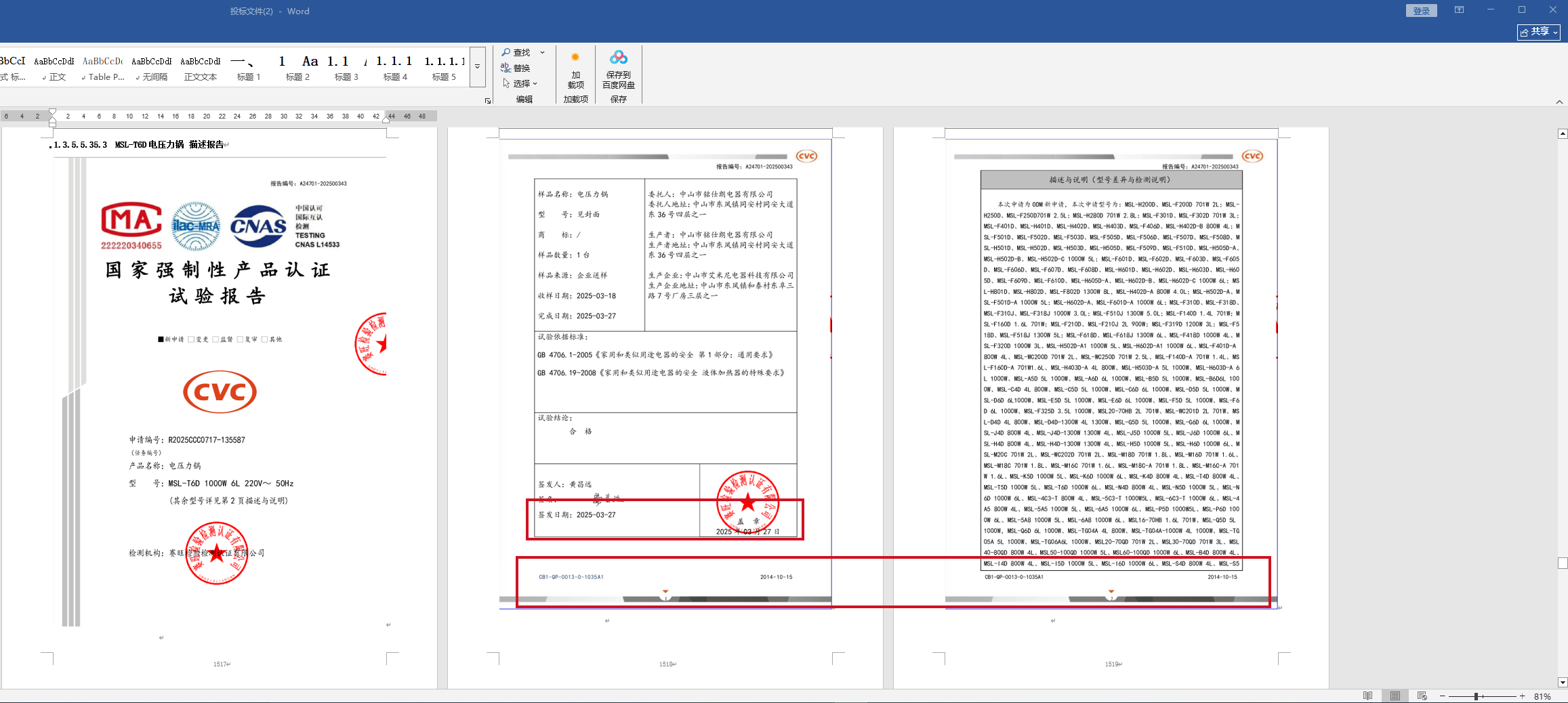The height and width of the screenshot is (703, 1568).
Task: Click the Login (登录) button
Action: point(1422,11)
